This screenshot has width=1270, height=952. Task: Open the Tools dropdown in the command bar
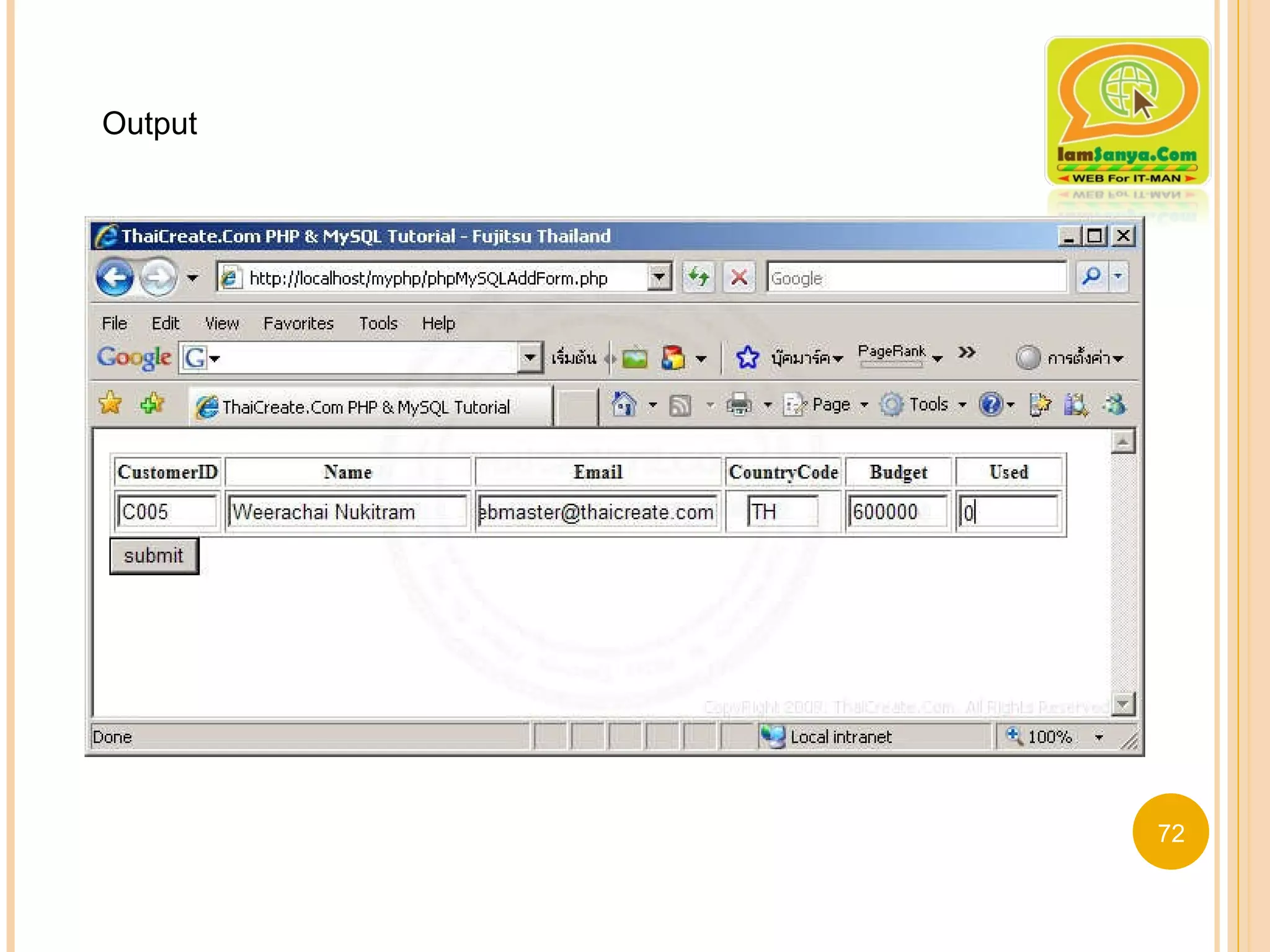[x=928, y=405]
